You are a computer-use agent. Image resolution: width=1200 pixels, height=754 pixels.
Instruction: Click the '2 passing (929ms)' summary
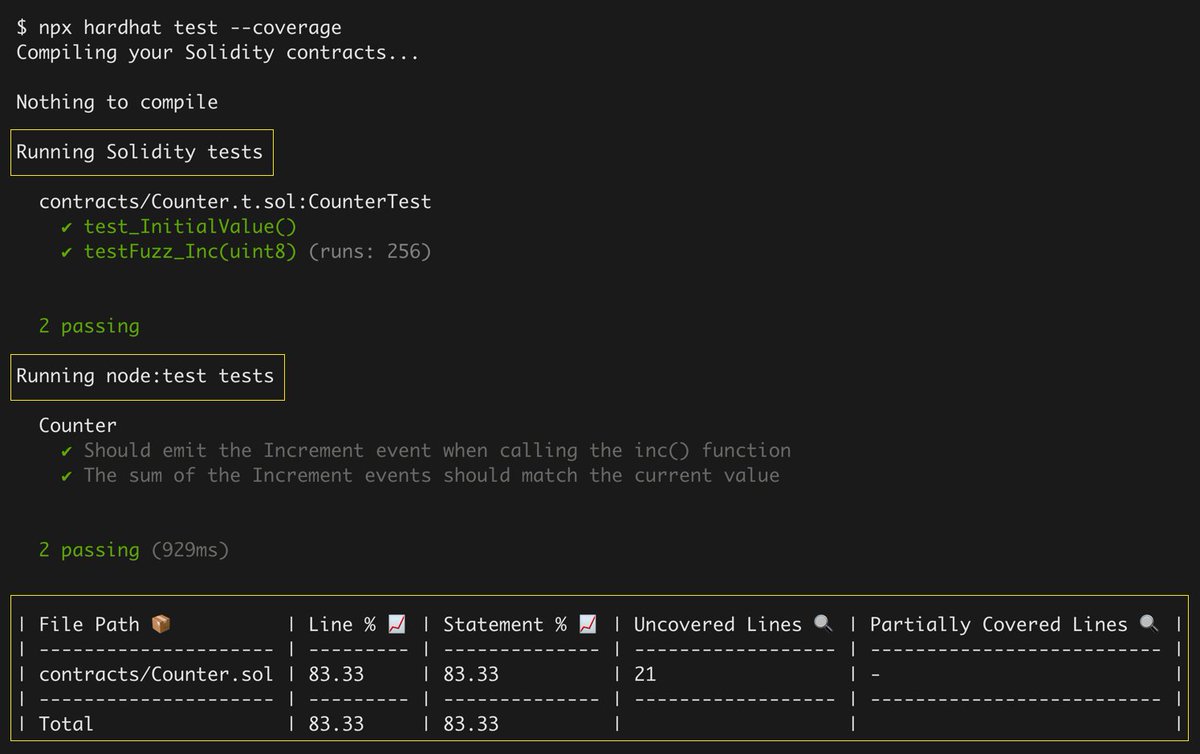[134, 550]
